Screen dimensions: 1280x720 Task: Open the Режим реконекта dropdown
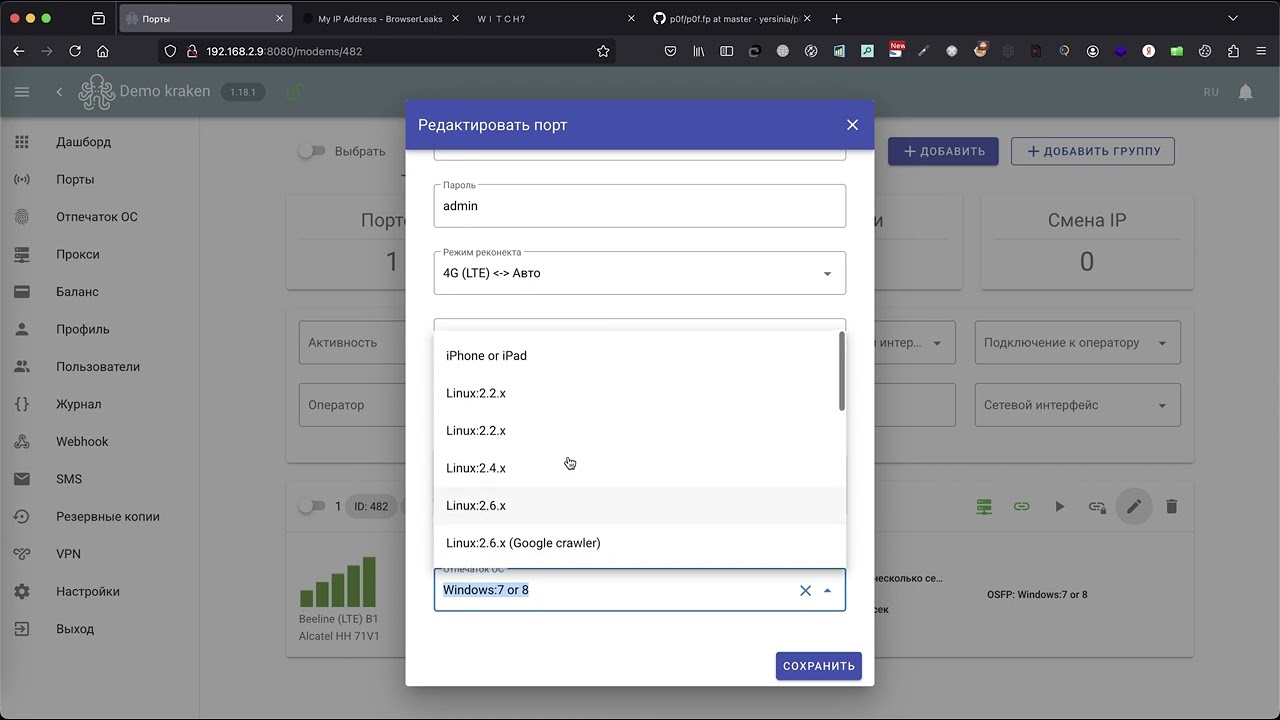[640, 273]
